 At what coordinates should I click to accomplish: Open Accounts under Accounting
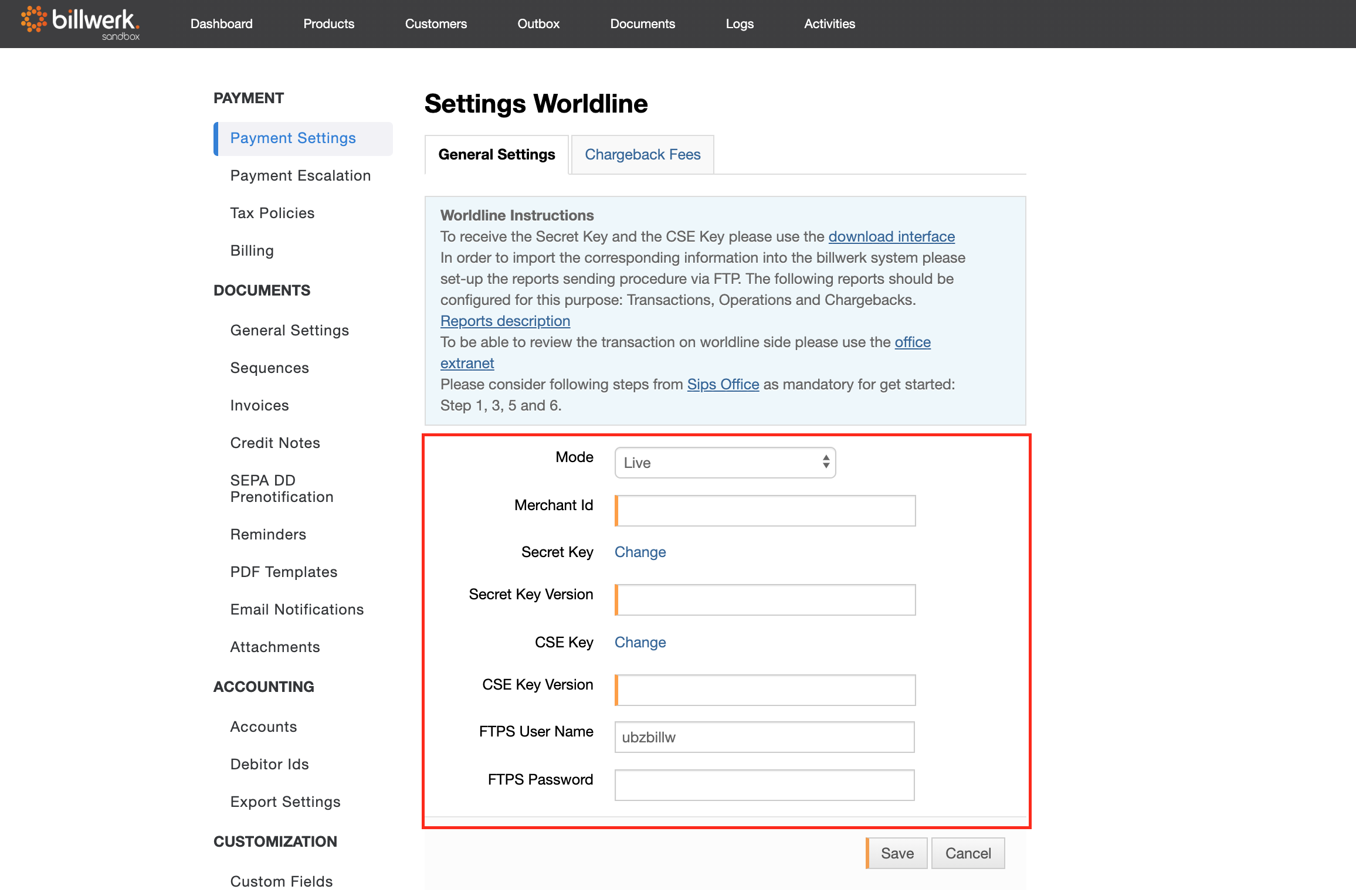pos(263,727)
